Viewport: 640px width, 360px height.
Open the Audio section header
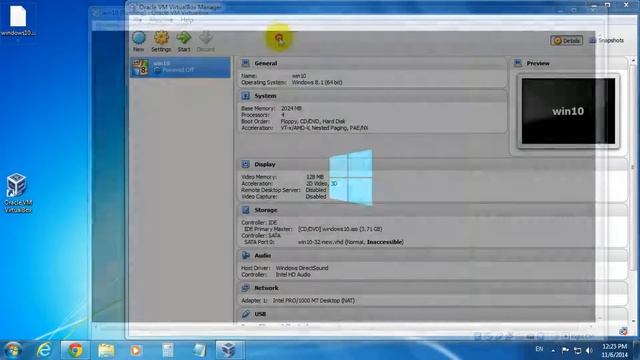coord(262,256)
